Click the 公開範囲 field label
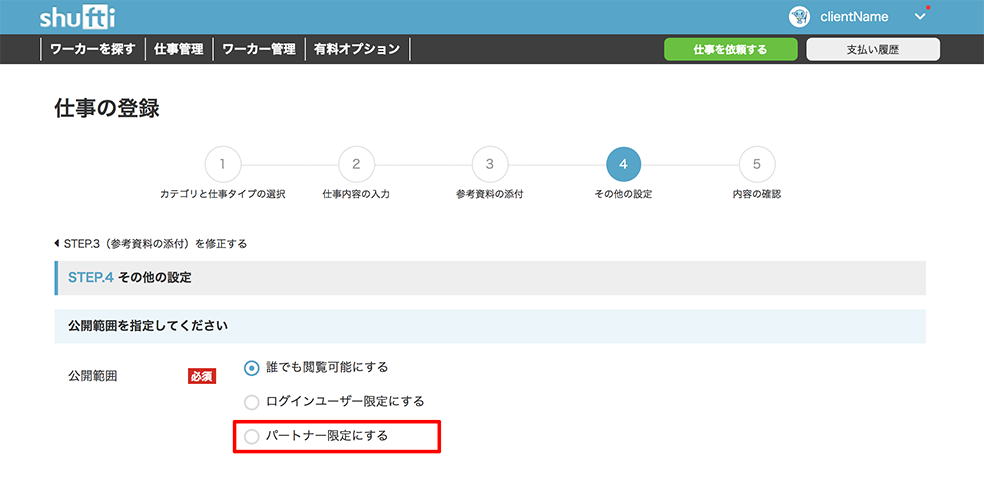 (92, 377)
